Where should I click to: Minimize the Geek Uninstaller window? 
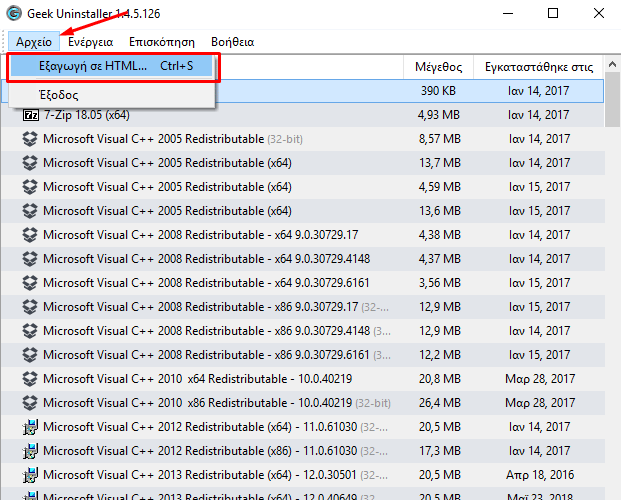click(508, 13)
